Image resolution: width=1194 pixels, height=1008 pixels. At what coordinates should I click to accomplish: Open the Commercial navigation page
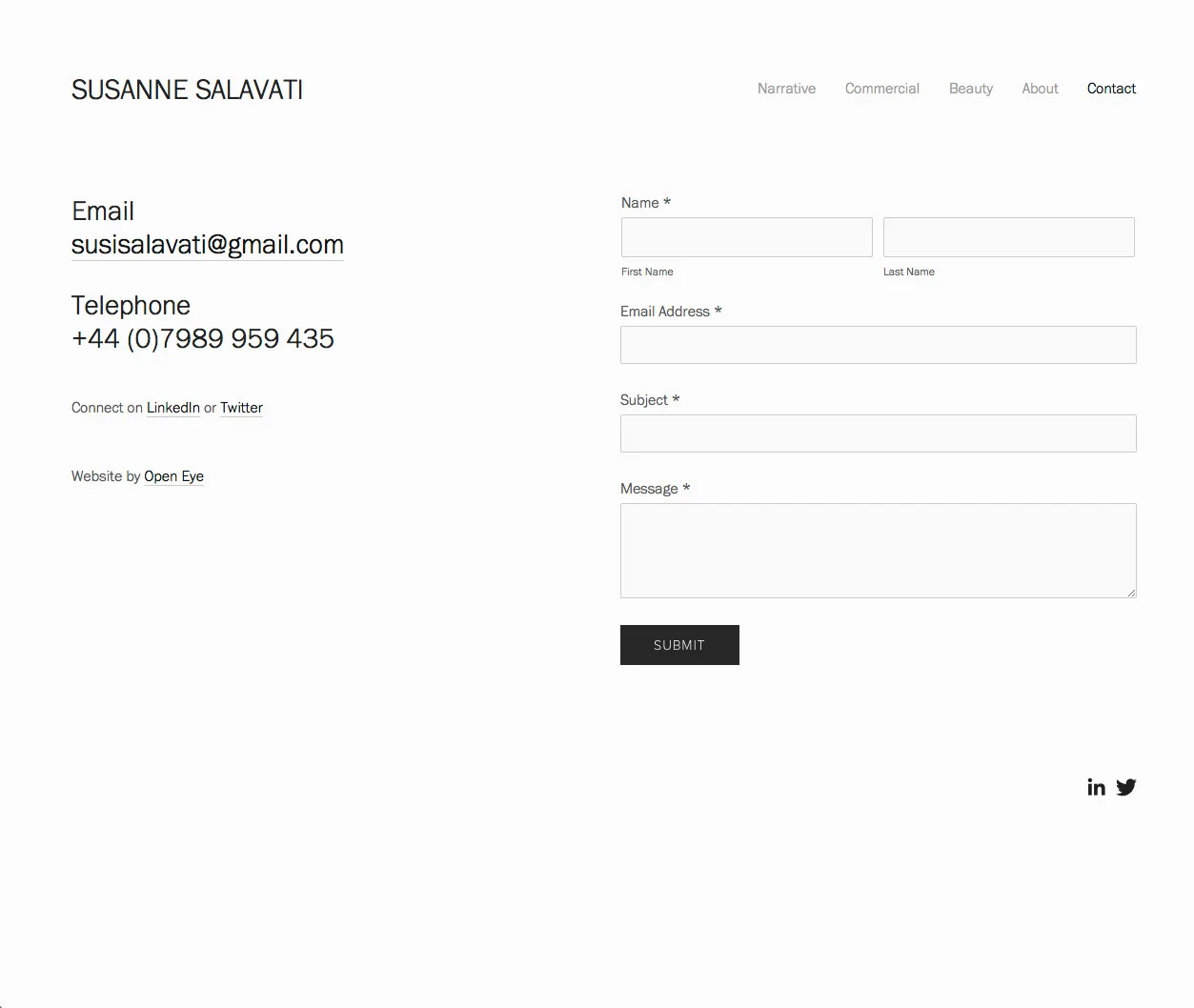pyautogui.click(x=881, y=88)
